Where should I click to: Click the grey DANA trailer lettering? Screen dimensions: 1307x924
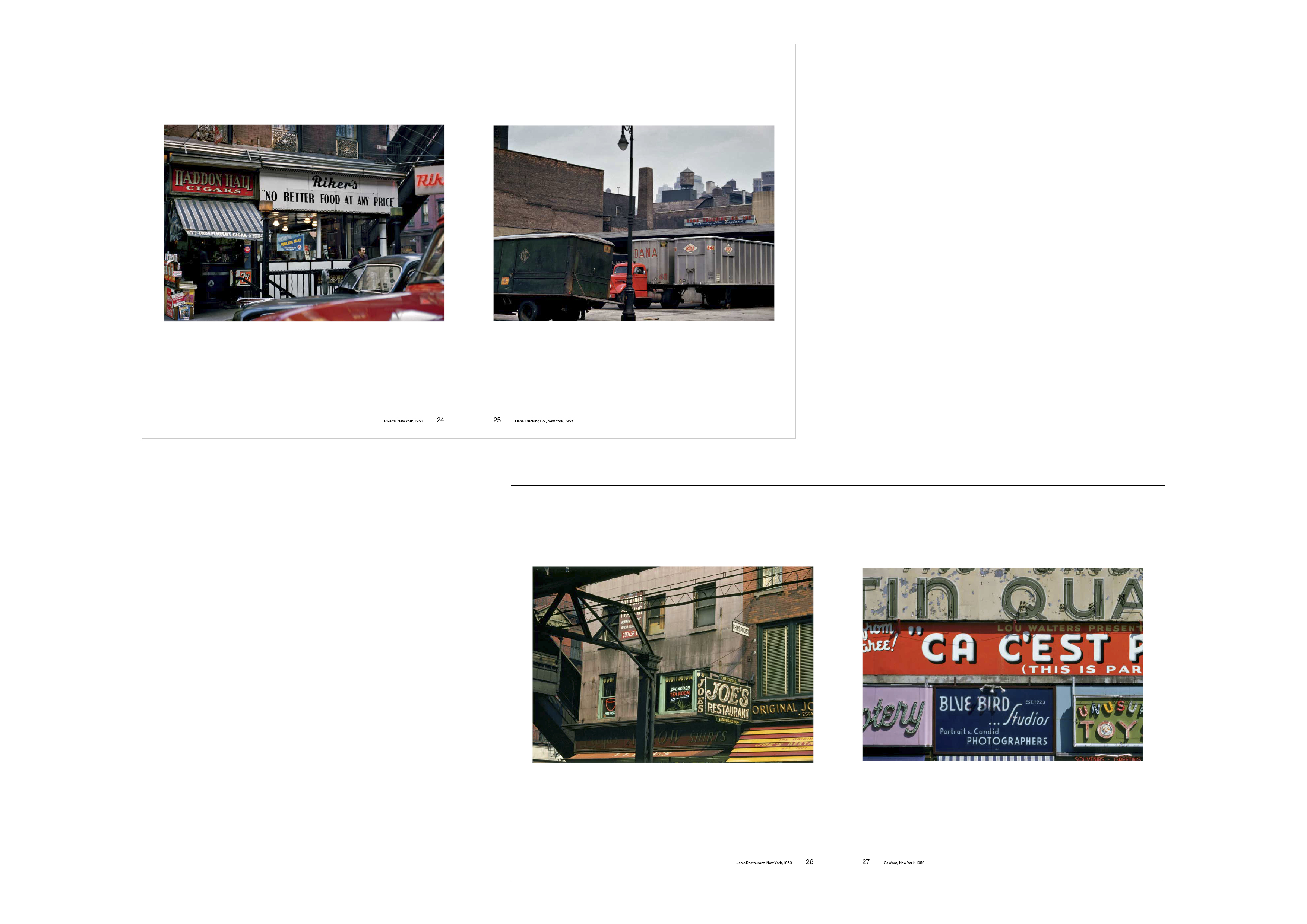tap(647, 253)
